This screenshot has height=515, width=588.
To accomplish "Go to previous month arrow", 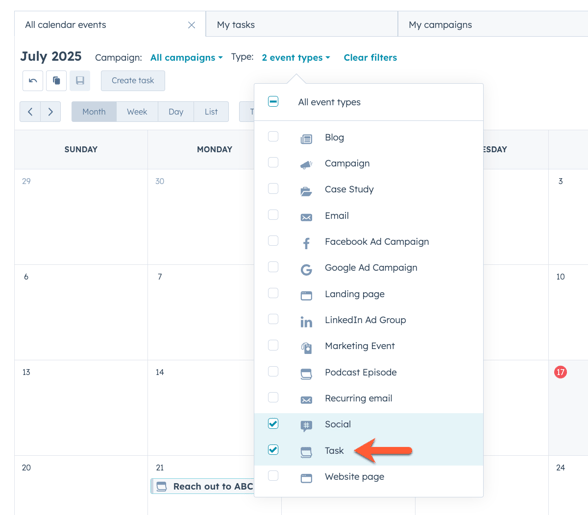I will (x=30, y=112).
